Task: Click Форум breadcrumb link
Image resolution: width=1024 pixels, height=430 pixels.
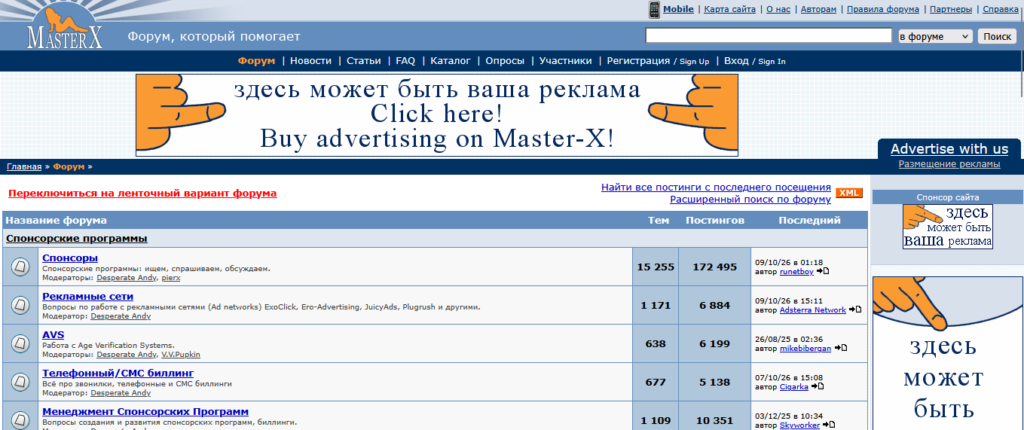Action: (x=69, y=167)
